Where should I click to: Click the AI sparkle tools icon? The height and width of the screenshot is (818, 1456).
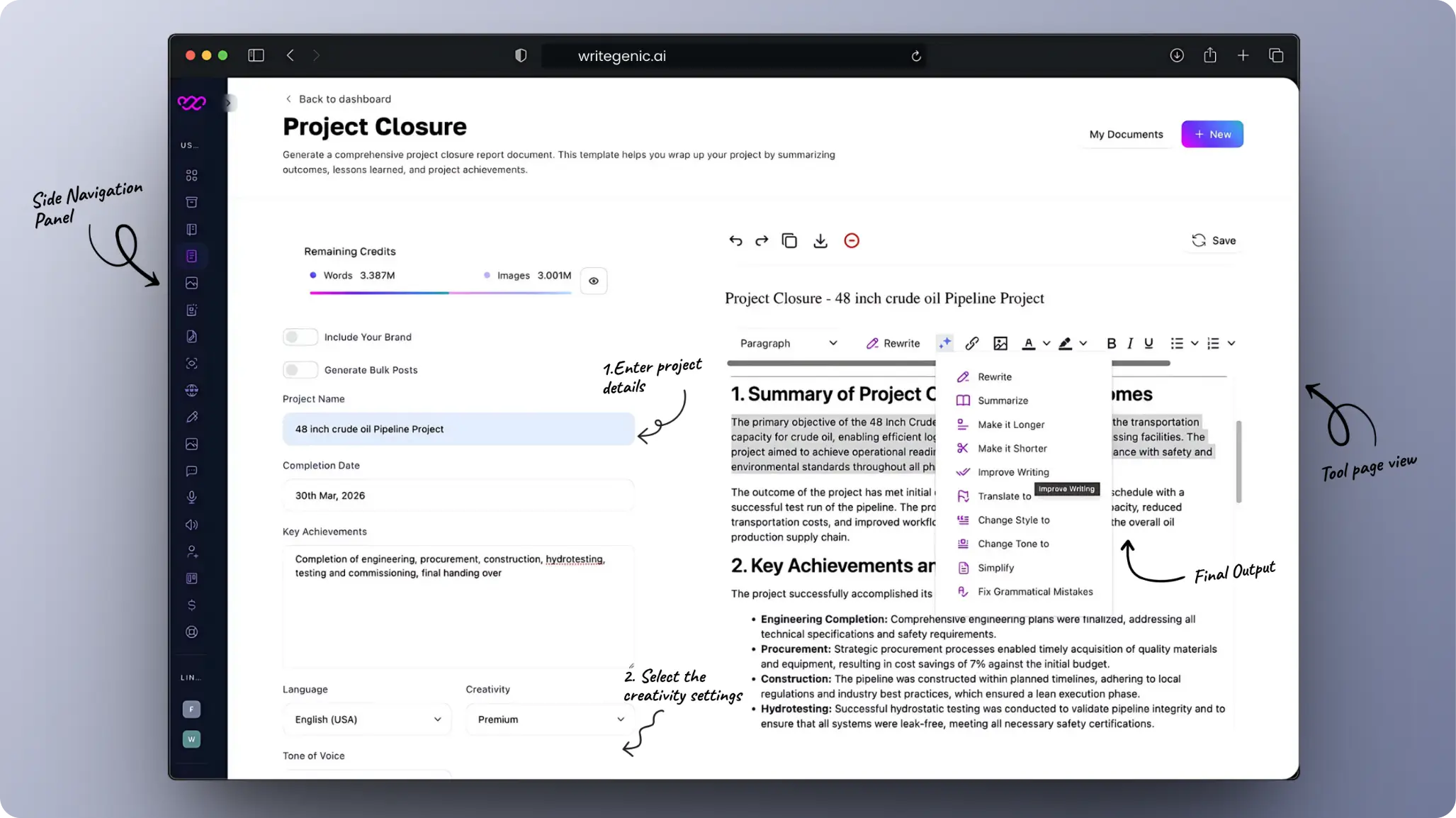click(x=945, y=343)
